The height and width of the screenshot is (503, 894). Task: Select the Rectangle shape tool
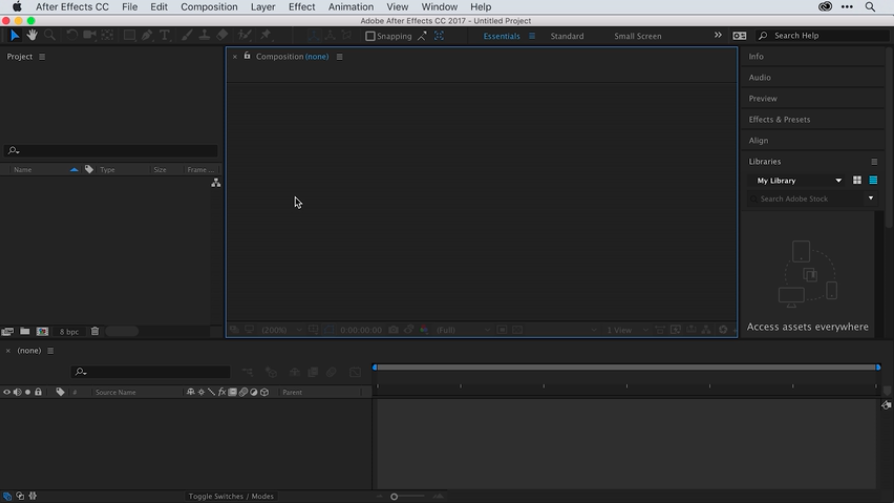[x=129, y=35]
